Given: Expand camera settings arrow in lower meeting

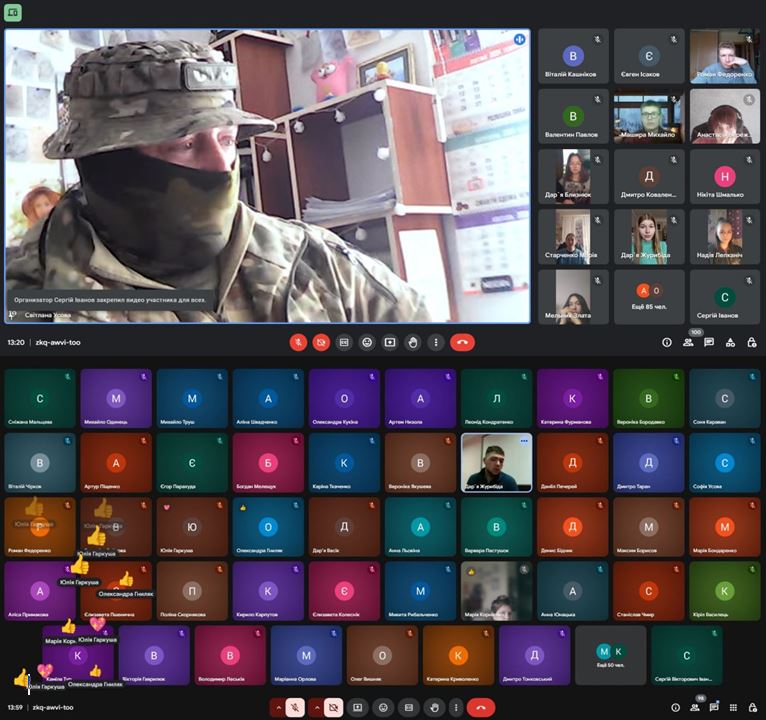Looking at the screenshot, I should (316, 707).
